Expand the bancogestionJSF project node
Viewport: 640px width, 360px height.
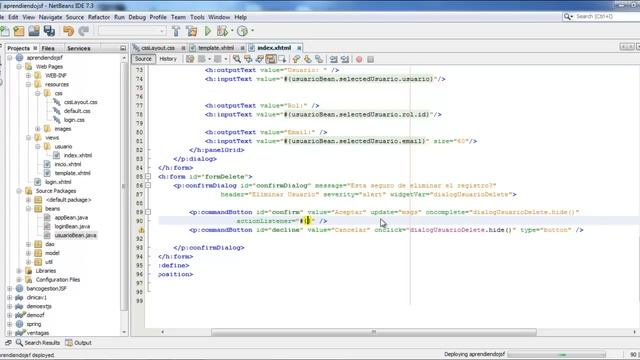point(9,289)
